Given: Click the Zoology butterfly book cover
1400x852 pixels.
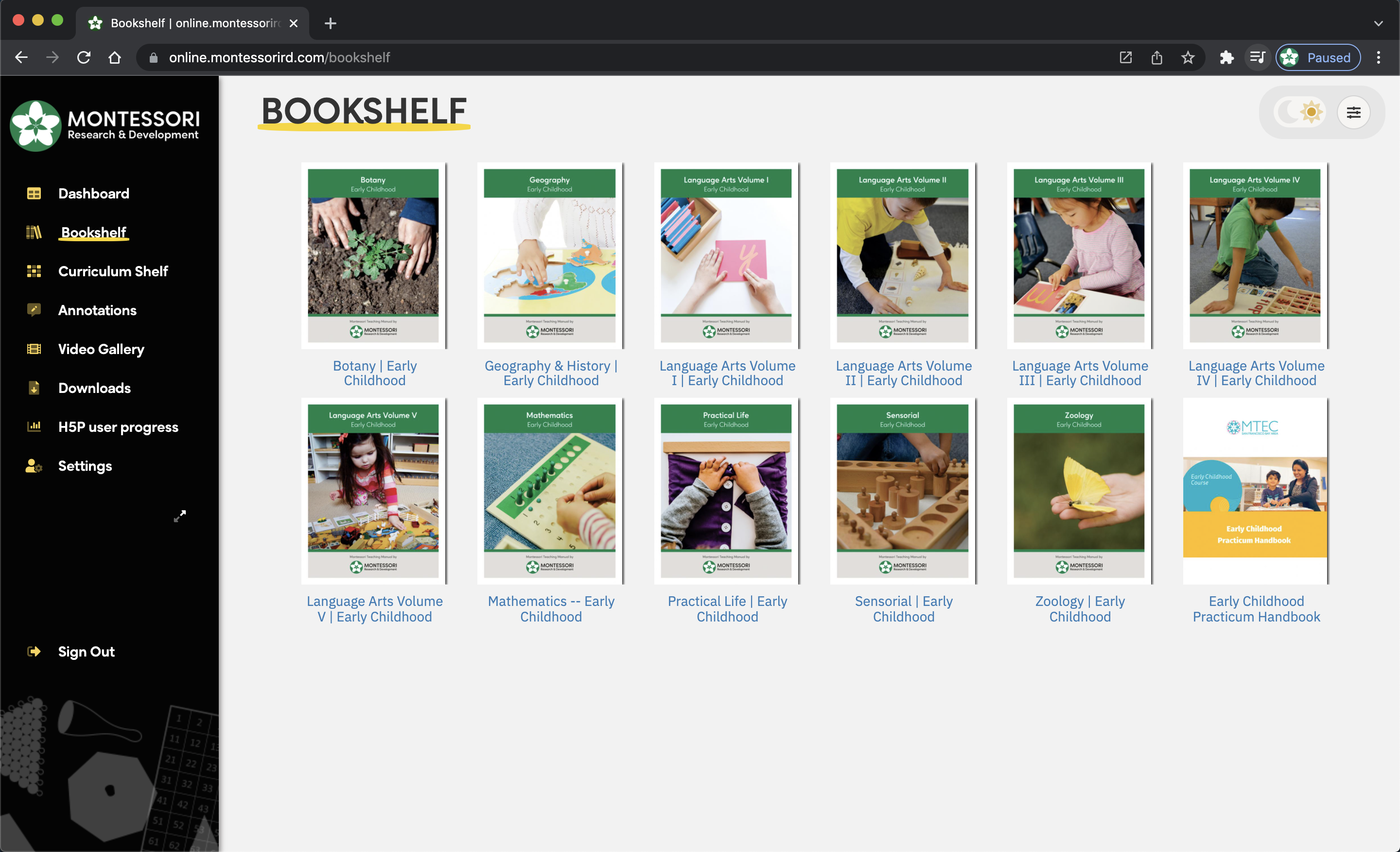Looking at the screenshot, I should point(1080,491).
